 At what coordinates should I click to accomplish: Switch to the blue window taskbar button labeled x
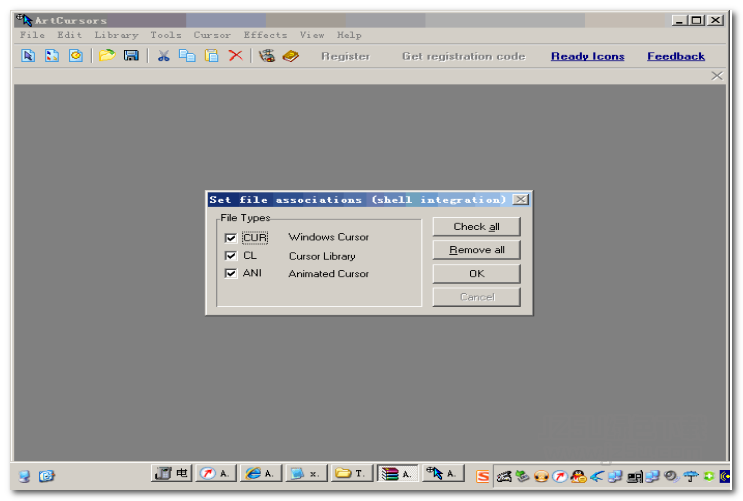(306, 473)
